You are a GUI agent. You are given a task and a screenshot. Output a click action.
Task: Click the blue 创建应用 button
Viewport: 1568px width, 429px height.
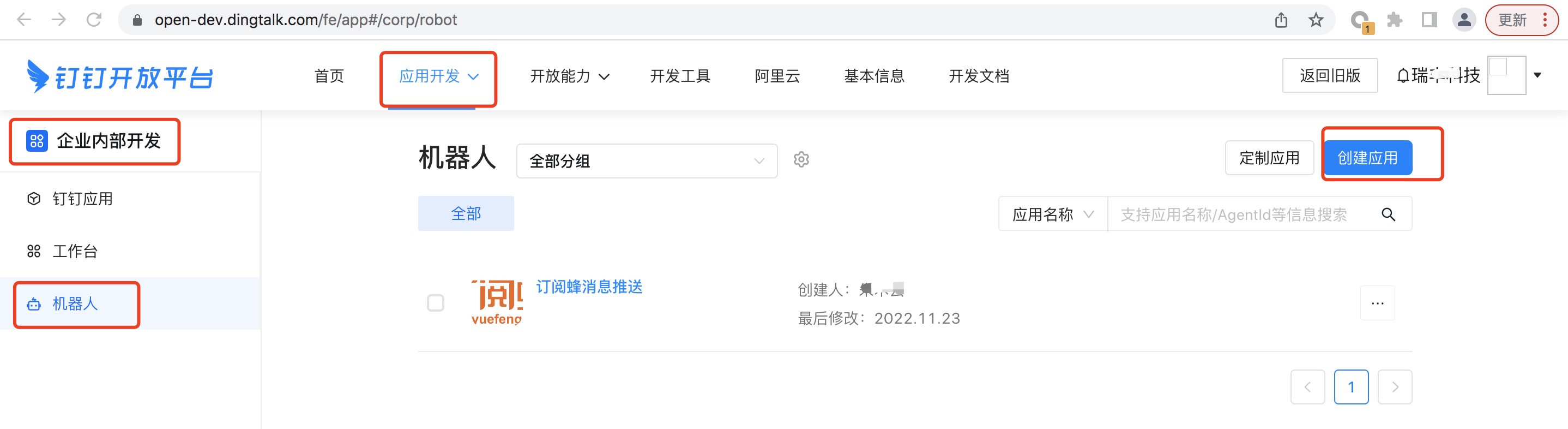[x=1367, y=158]
